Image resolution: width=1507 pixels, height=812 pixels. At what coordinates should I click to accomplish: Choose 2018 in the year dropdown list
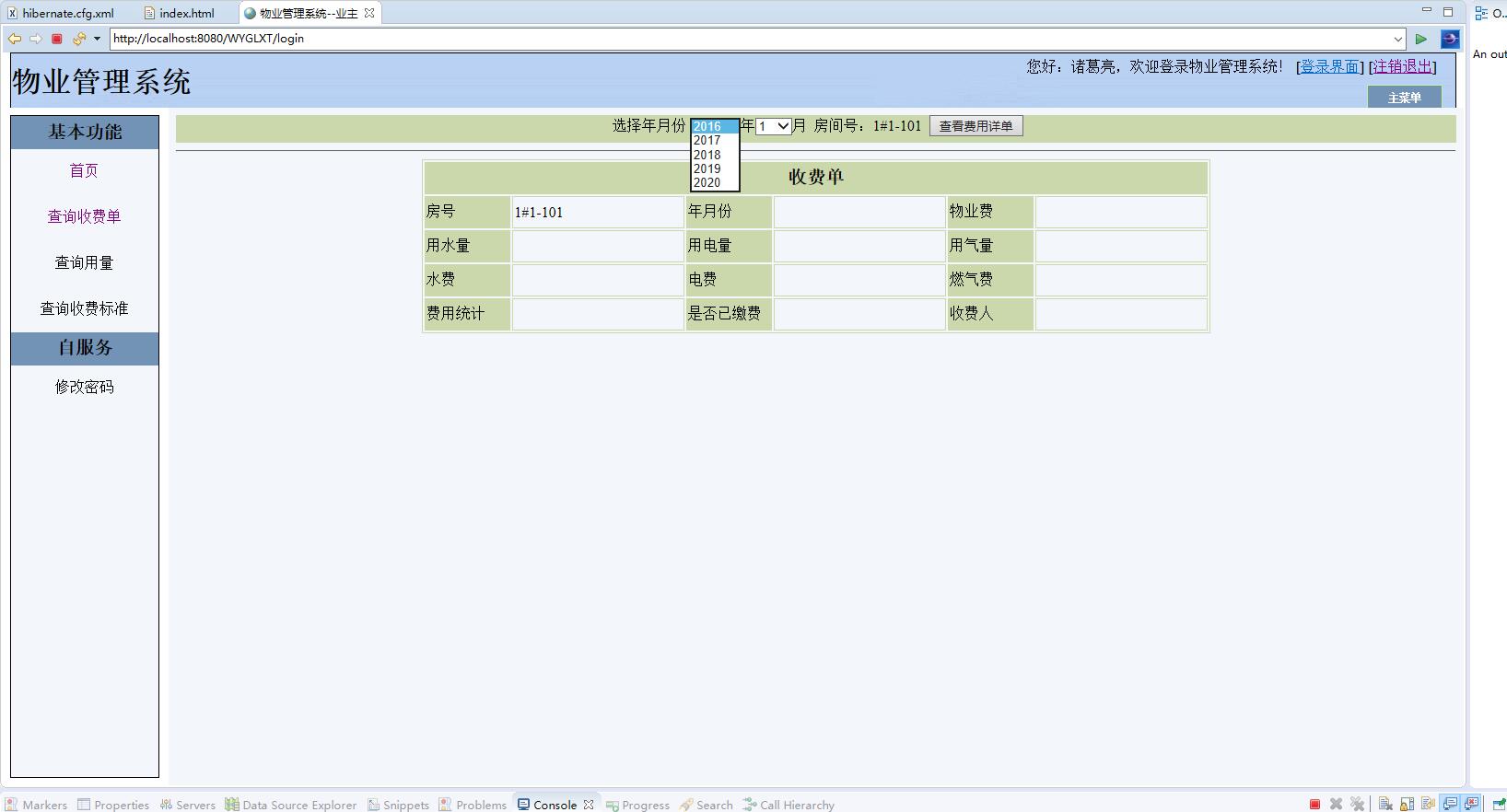click(715, 155)
